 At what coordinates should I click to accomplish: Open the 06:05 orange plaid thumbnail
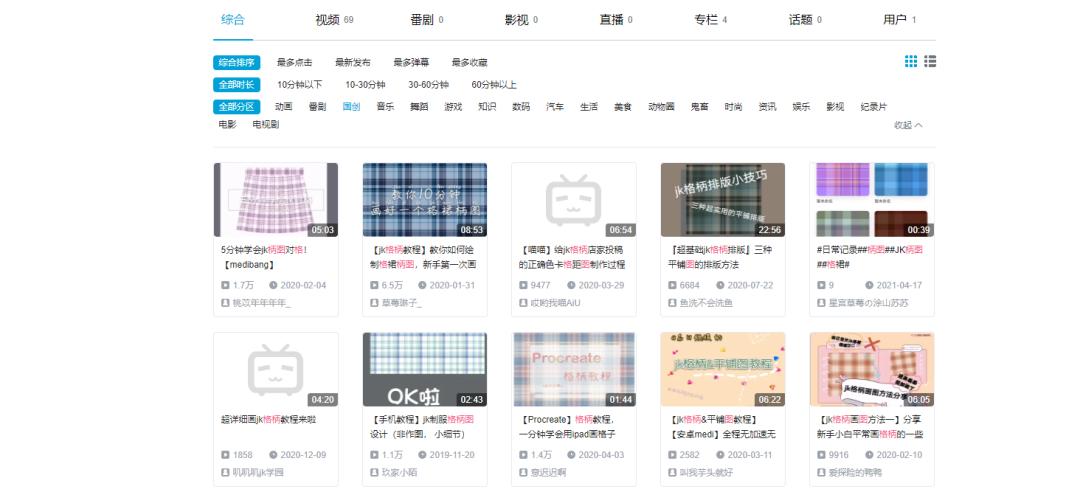click(x=872, y=369)
